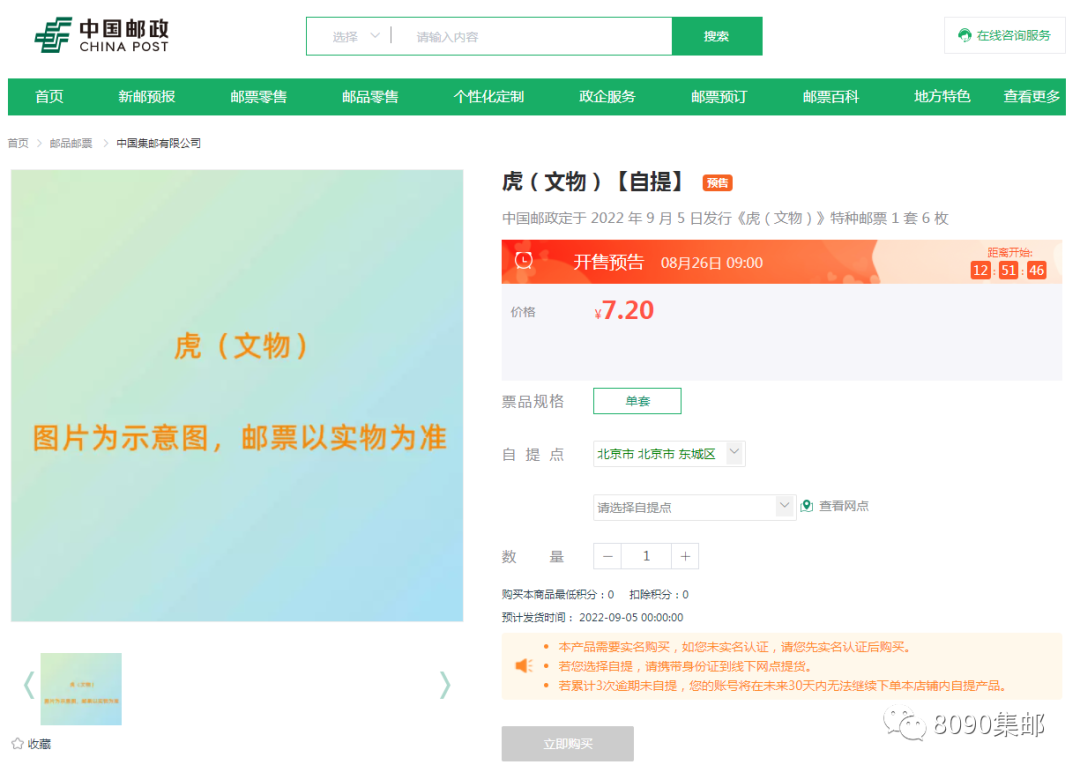Image resolution: width=1080 pixels, height=772 pixels.
Task: Open the 选择 search category dropdown
Action: (x=355, y=36)
